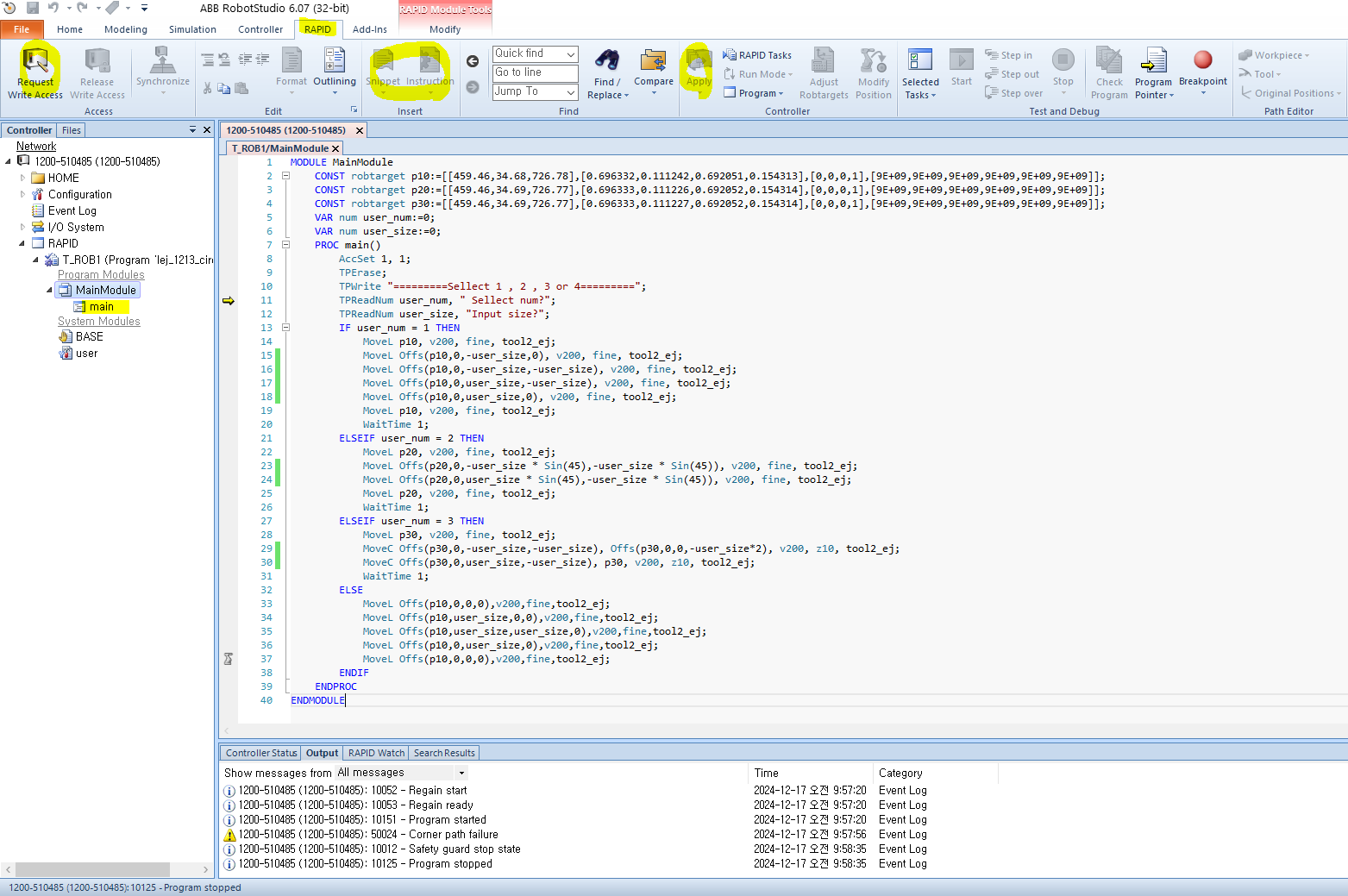Click the cut scissors icon
Viewport: 1348px width, 896px height.
(x=208, y=88)
